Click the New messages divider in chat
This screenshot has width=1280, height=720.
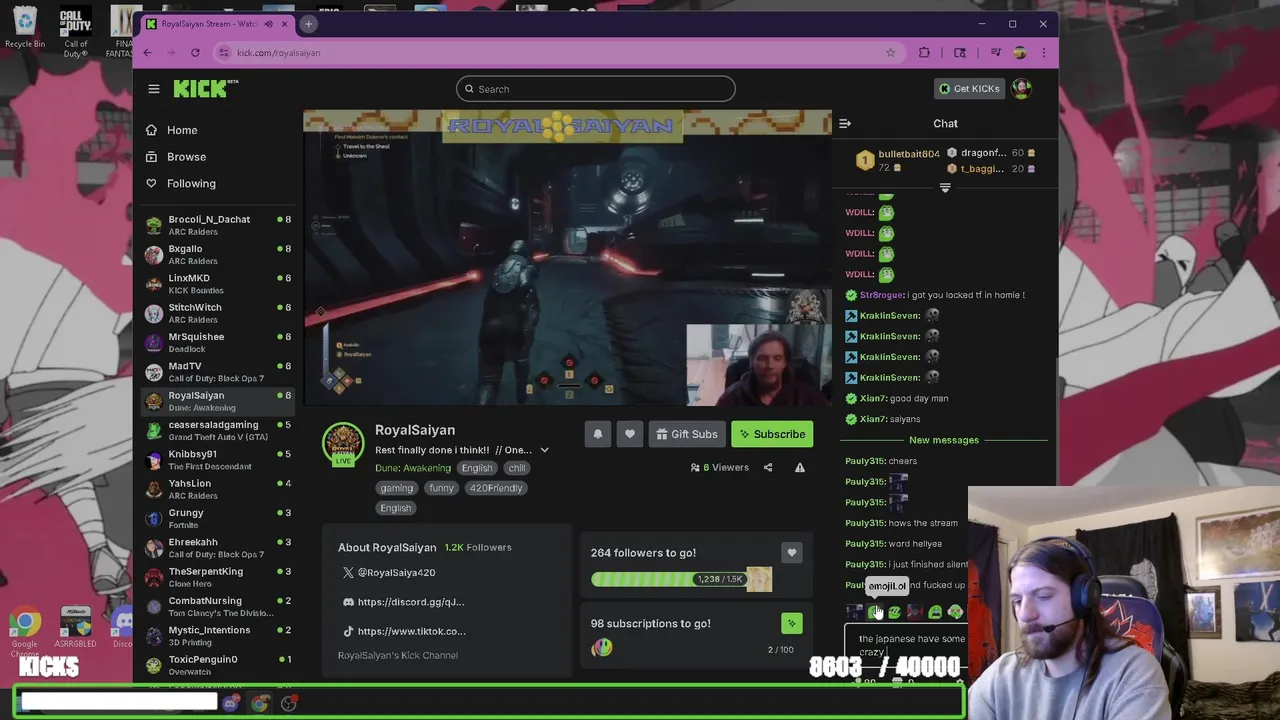tap(944, 440)
